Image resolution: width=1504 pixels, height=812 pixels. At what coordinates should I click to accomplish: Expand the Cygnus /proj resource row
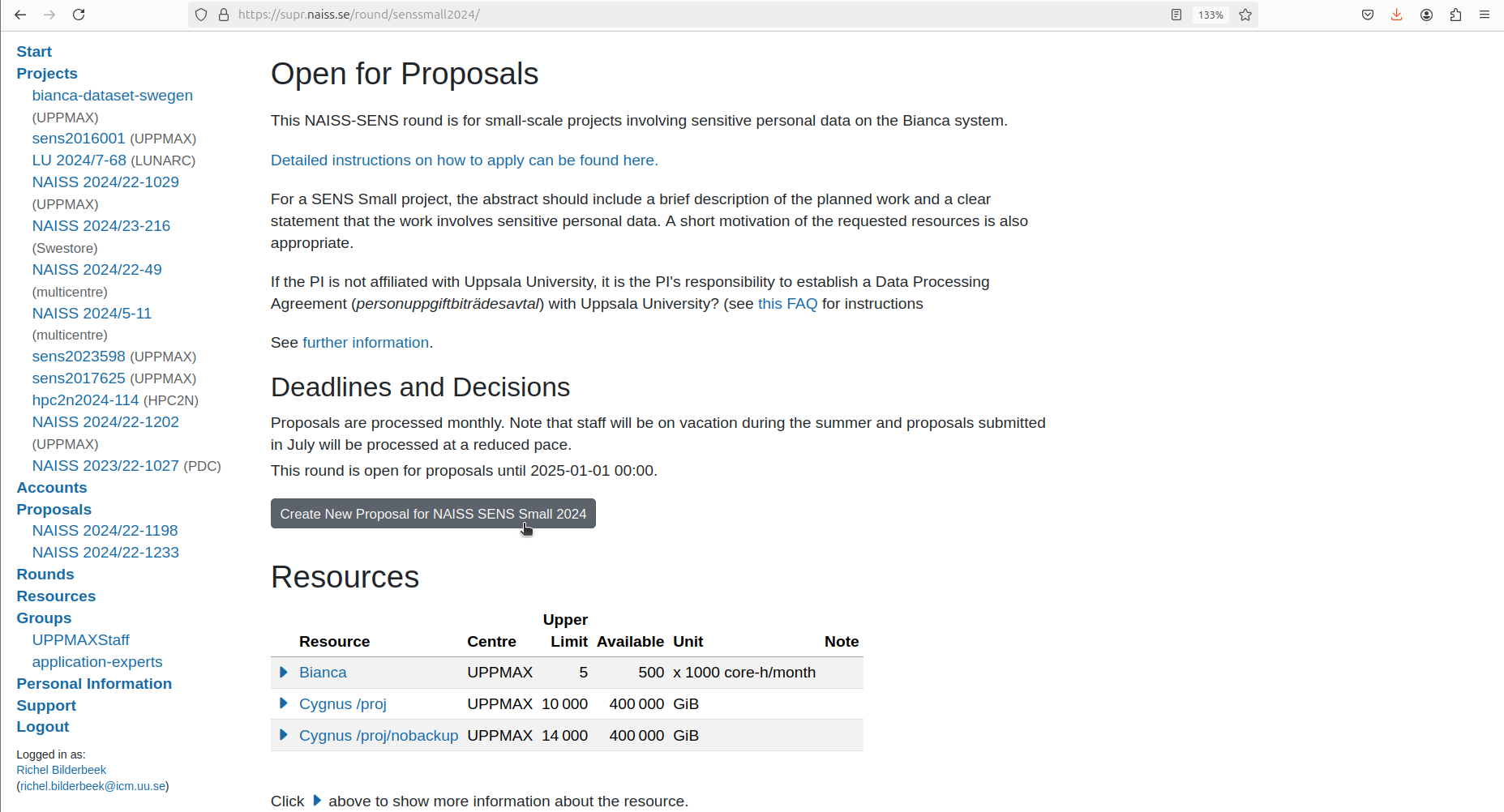(x=283, y=703)
